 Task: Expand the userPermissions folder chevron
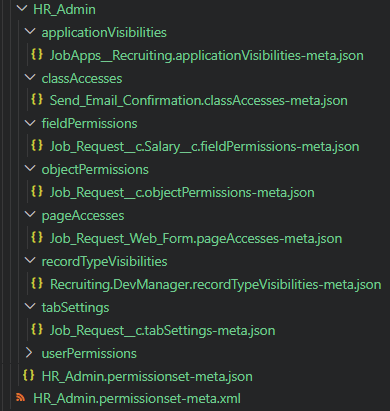click(29, 353)
